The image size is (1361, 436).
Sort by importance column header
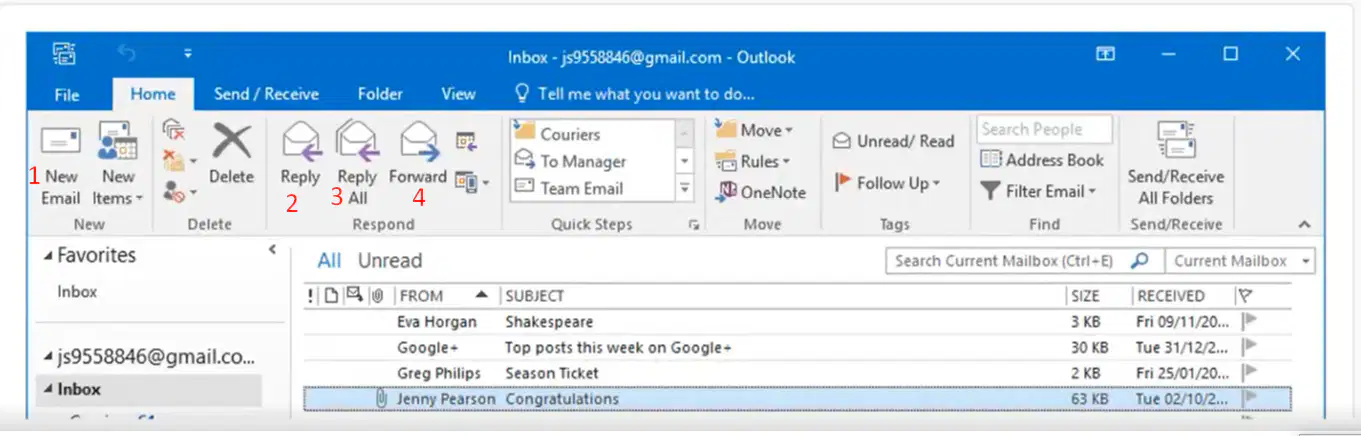click(x=311, y=296)
